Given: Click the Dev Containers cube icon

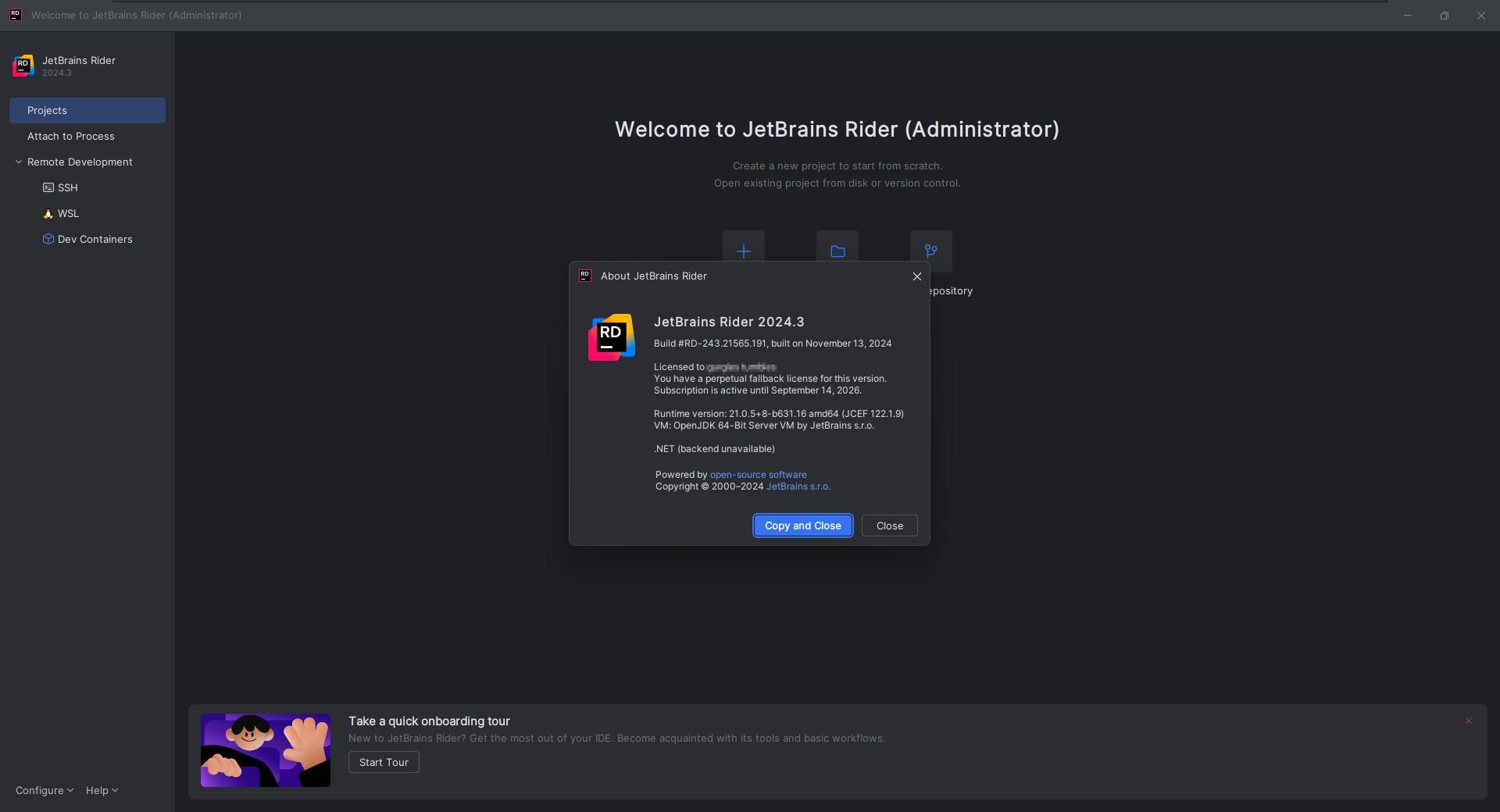Looking at the screenshot, I should coord(48,239).
